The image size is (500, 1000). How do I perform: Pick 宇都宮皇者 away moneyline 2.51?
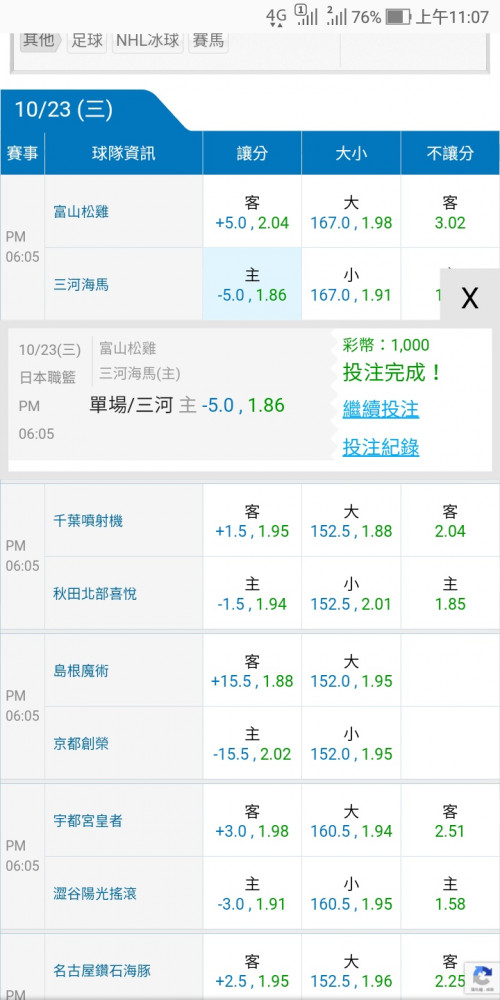[450, 820]
